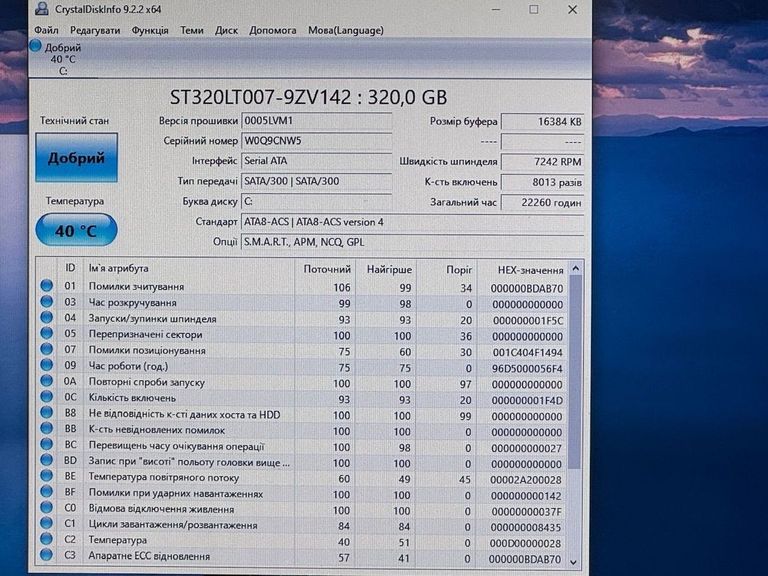Click the disk title ST320LT007-9ZV142 : 320,0 GB
The width and height of the screenshot is (768, 576).
tap(309, 97)
